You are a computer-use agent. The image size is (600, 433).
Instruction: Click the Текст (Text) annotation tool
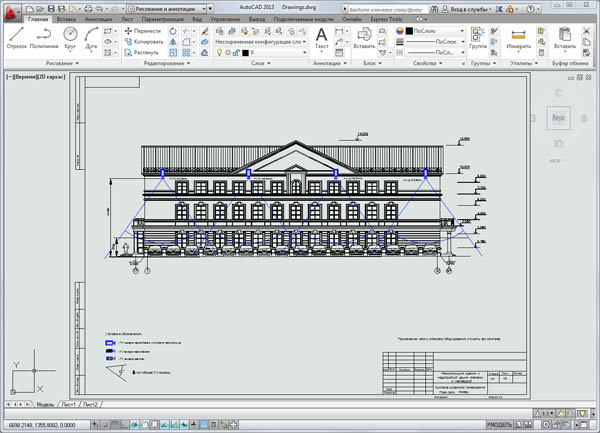[321, 38]
